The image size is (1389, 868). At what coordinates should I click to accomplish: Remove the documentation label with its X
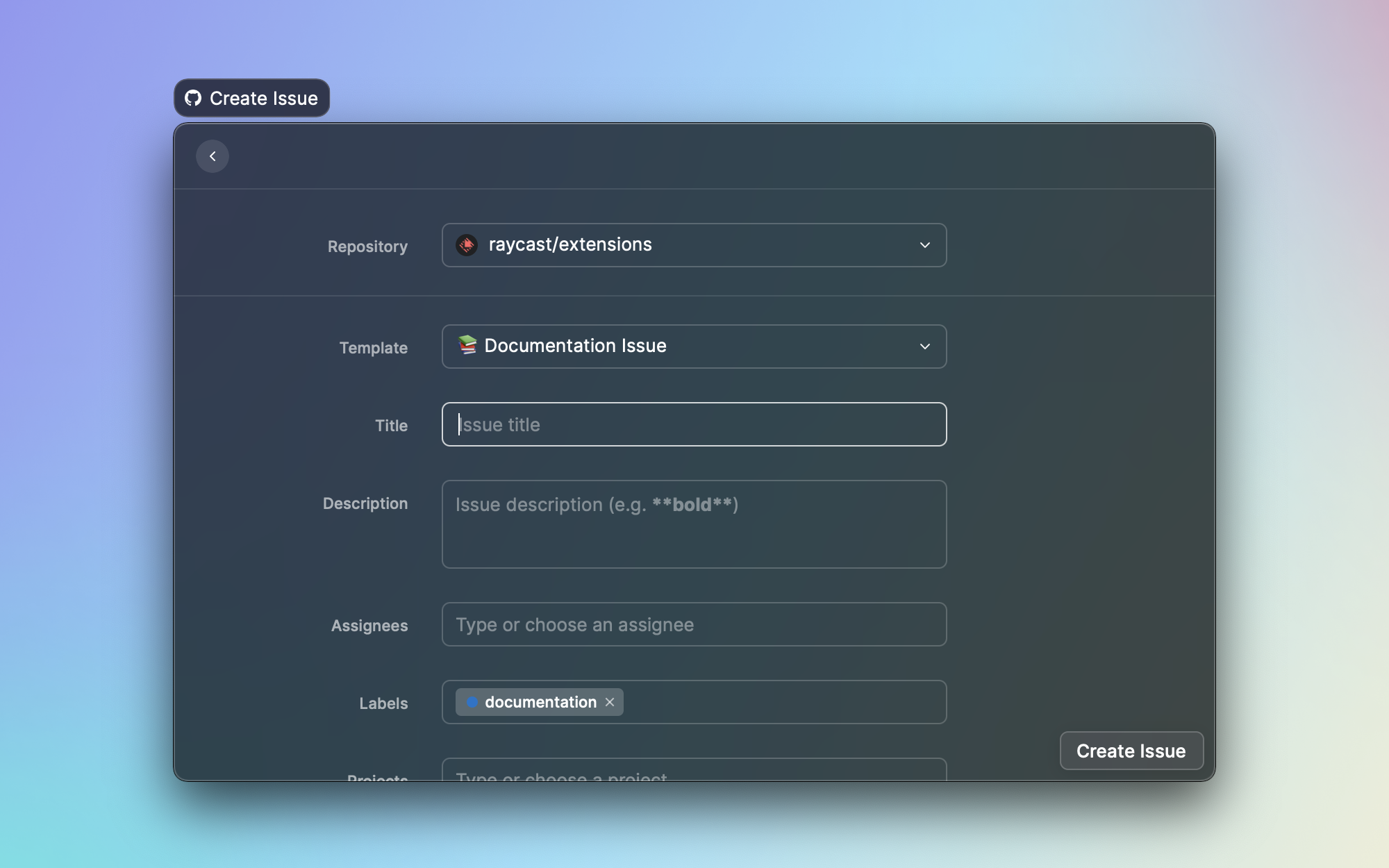[x=610, y=702]
